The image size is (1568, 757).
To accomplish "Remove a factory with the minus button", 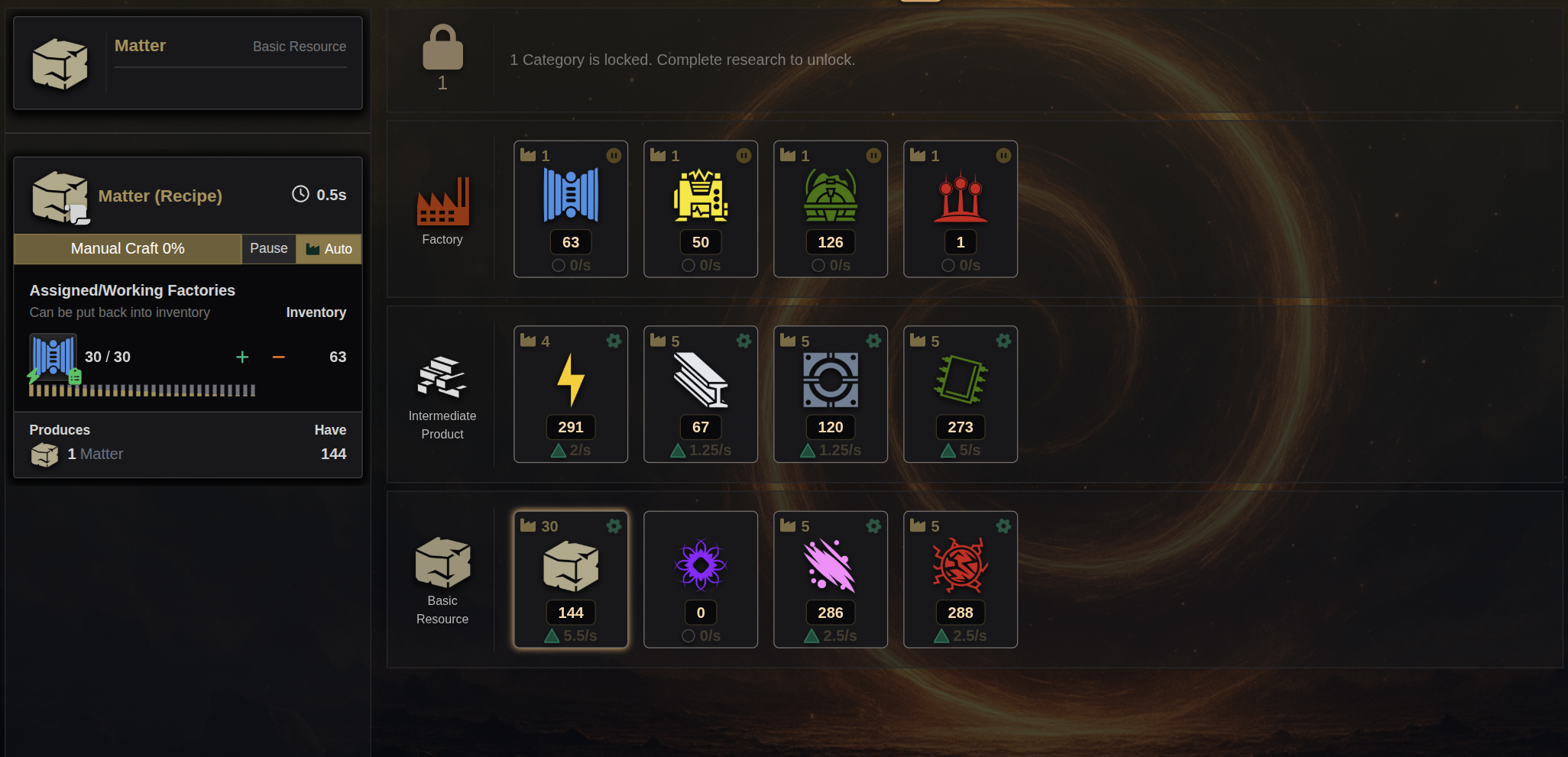I will 279,357.
